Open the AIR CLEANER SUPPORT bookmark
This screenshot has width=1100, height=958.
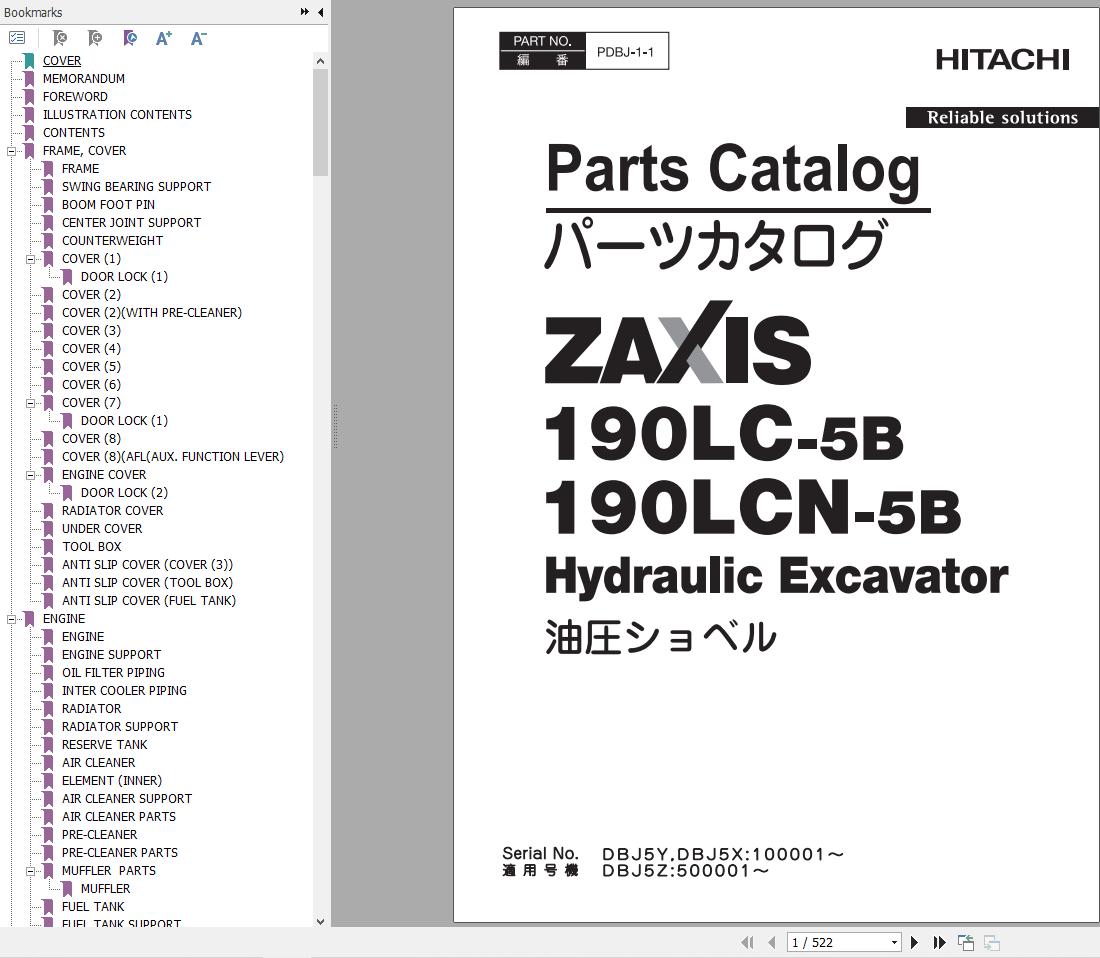coord(126,799)
